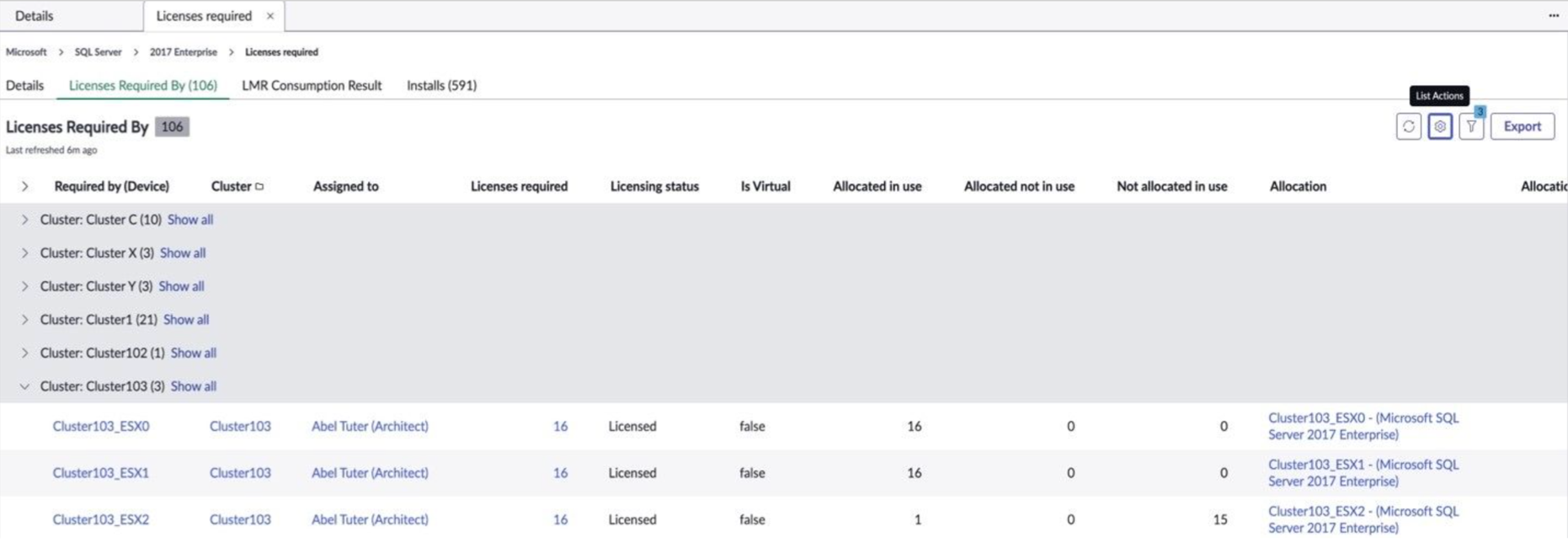Image resolution: width=1568 pixels, height=547 pixels.
Task: Click Is Virtual column header
Action: tap(765, 186)
